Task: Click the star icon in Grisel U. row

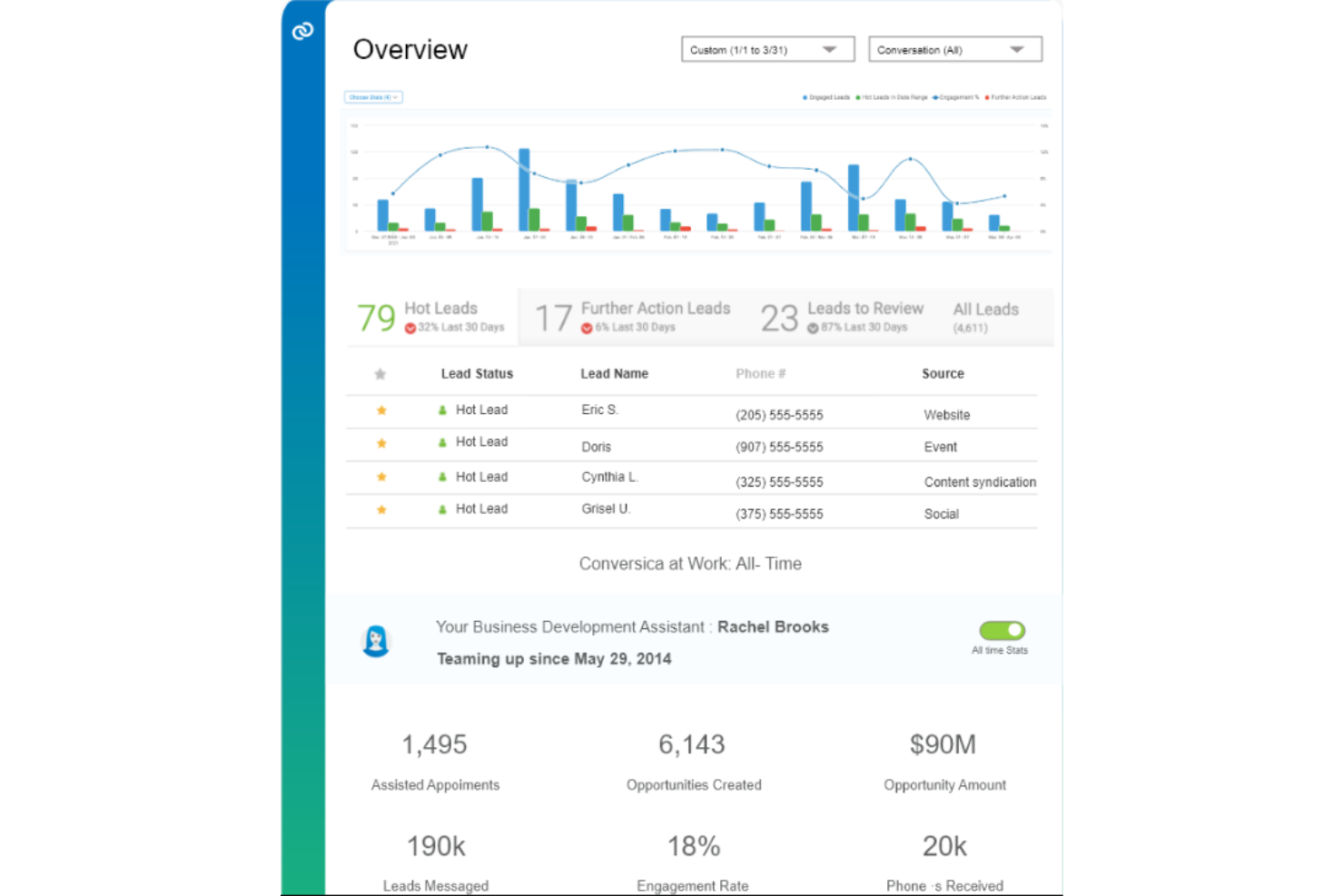Action: pyautogui.click(x=381, y=509)
